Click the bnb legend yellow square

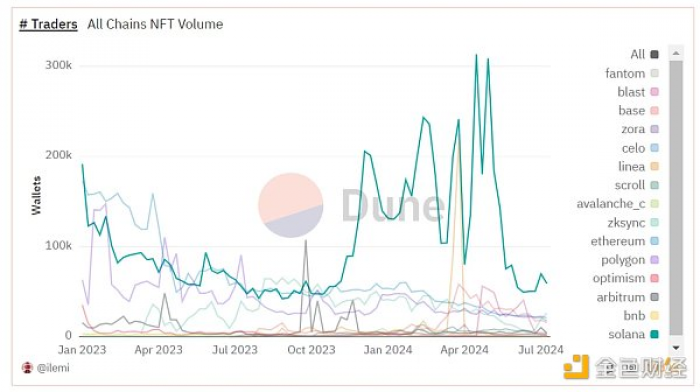[x=654, y=316]
